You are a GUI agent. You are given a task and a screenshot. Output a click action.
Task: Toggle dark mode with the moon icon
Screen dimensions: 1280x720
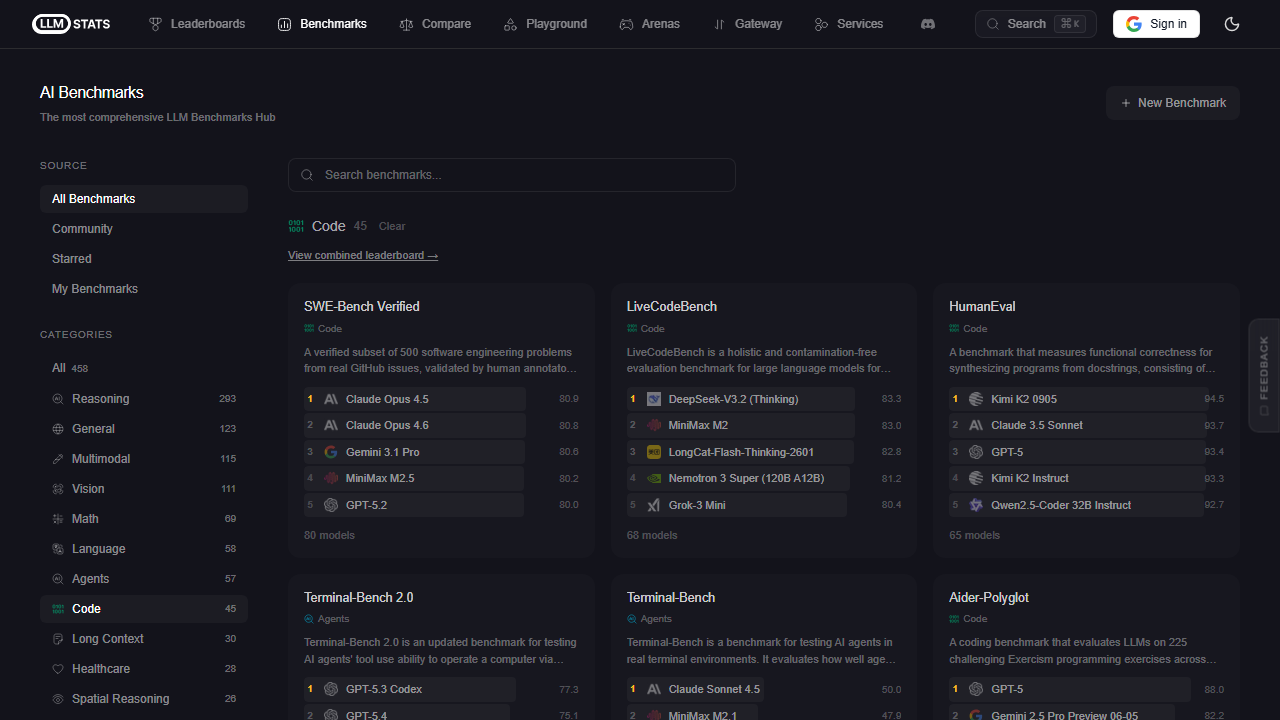click(x=1231, y=24)
